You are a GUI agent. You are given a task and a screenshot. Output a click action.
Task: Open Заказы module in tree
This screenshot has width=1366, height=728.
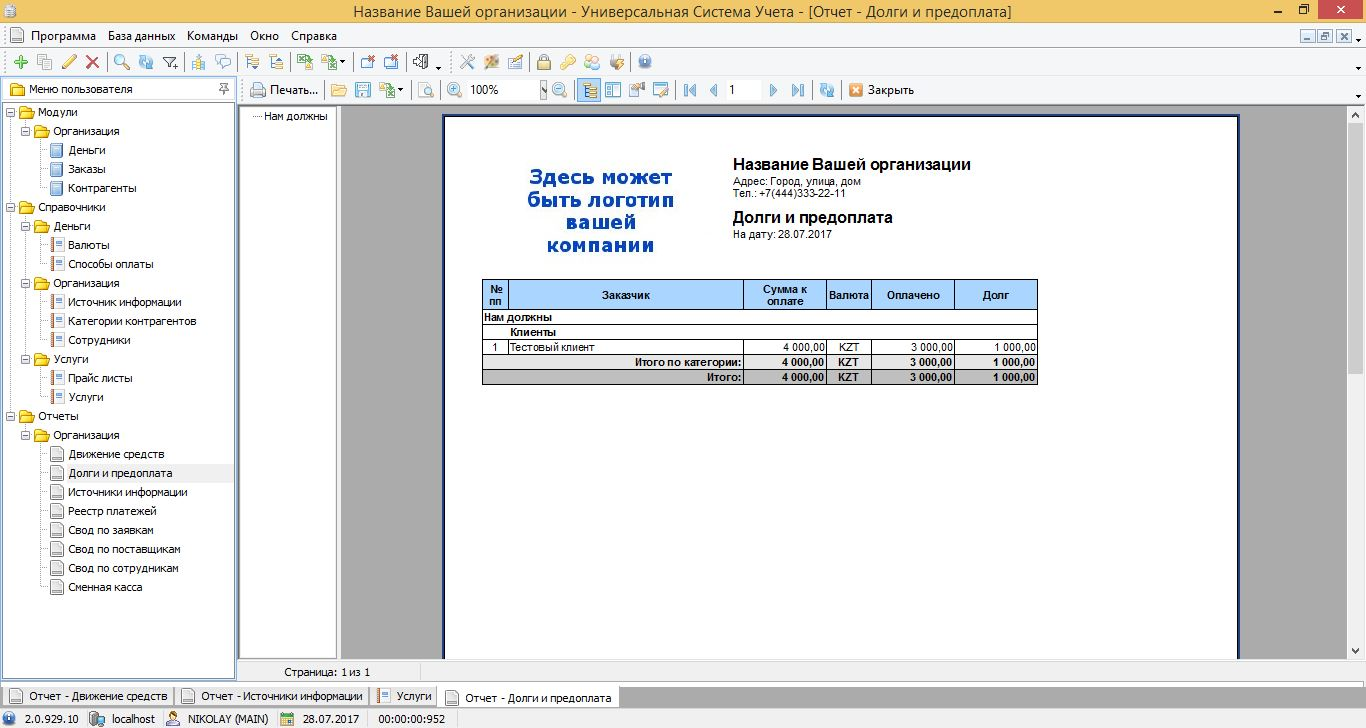(x=87, y=169)
